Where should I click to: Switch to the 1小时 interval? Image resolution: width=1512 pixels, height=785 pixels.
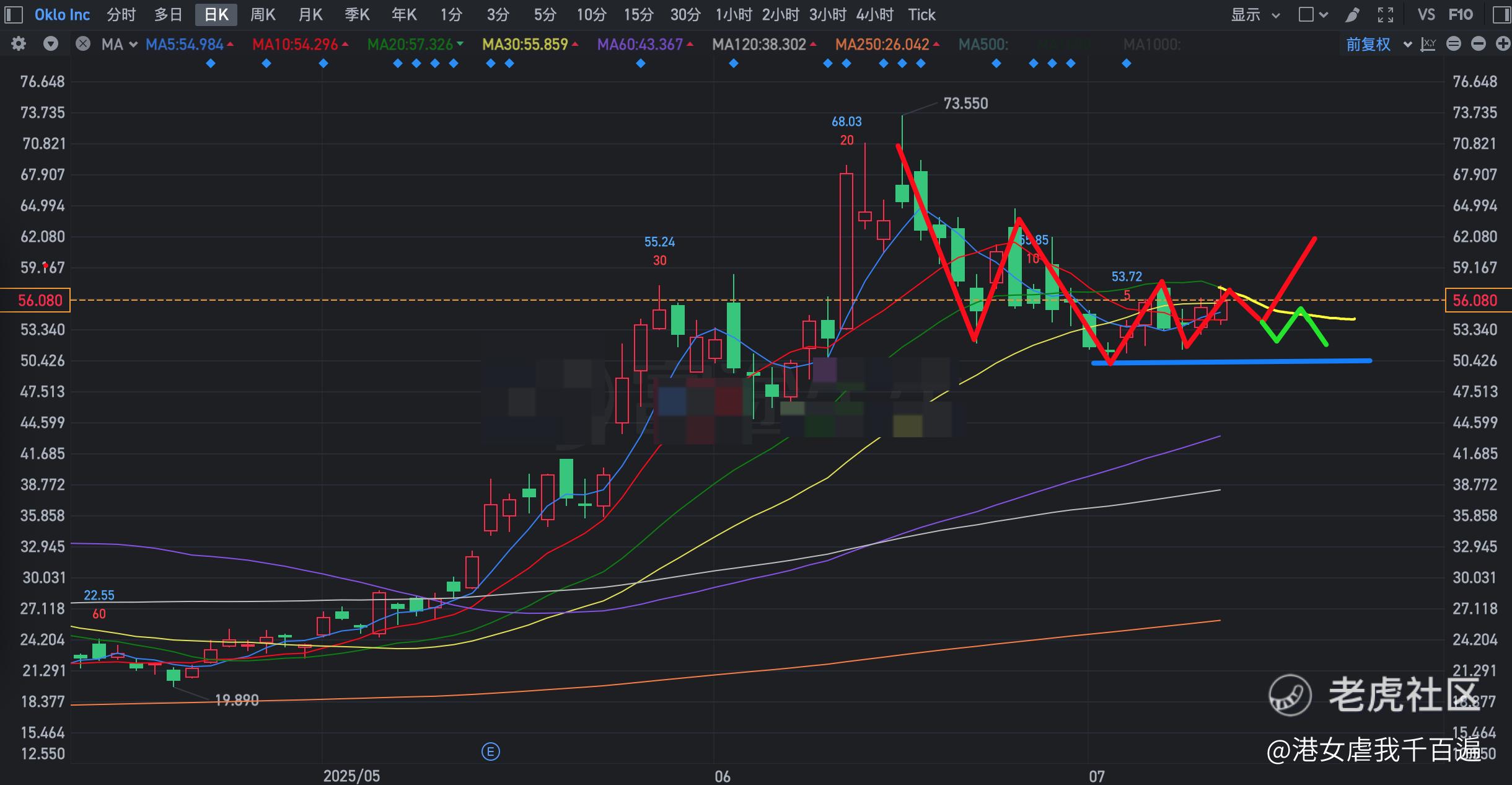coord(734,14)
